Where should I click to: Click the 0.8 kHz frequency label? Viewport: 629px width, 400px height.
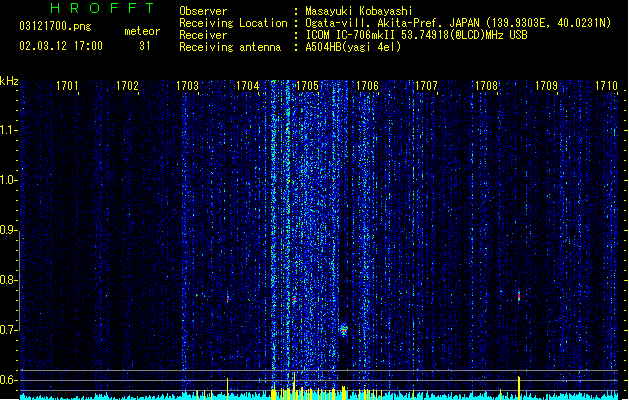point(8,280)
